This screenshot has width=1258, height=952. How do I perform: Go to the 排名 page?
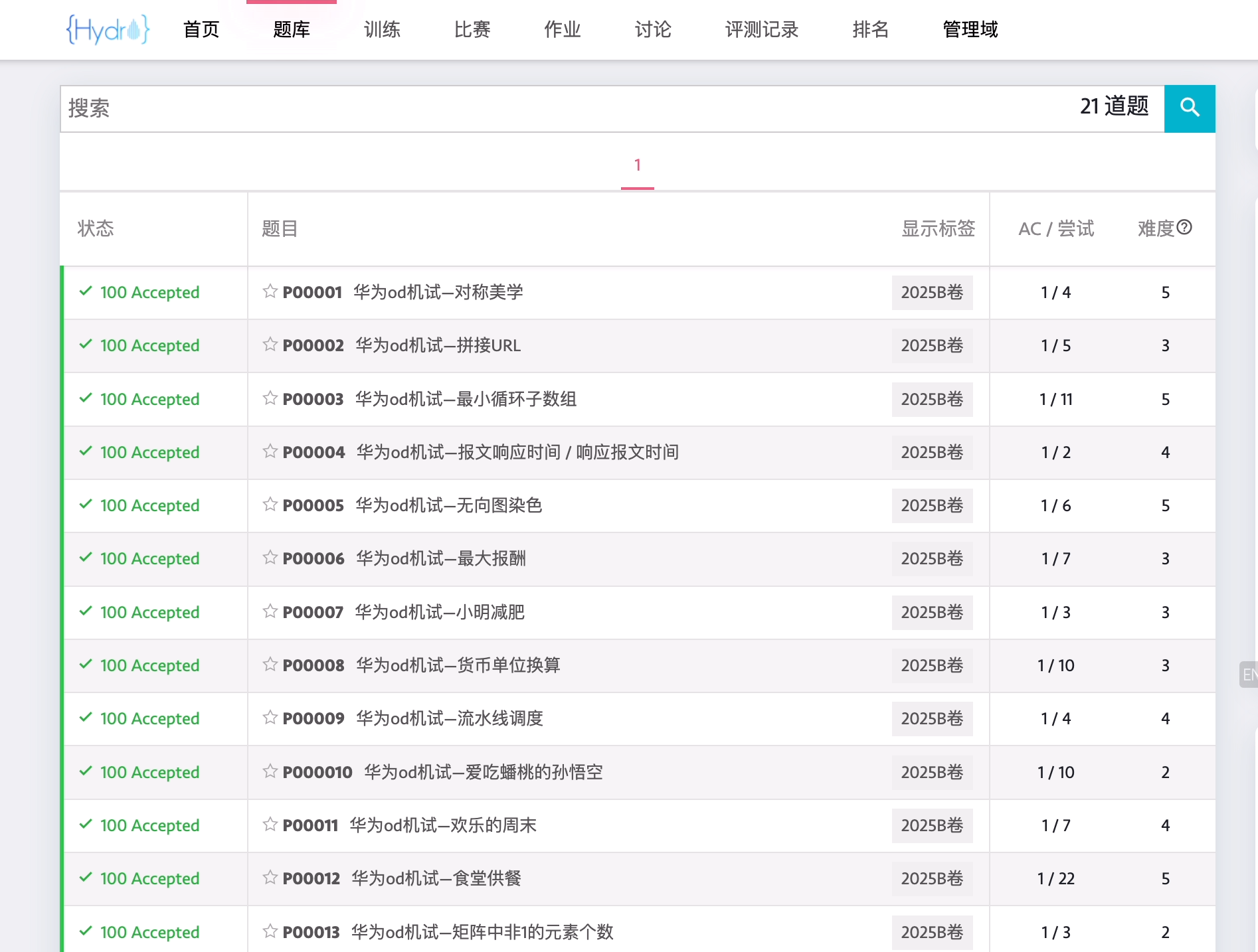(x=870, y=29)
